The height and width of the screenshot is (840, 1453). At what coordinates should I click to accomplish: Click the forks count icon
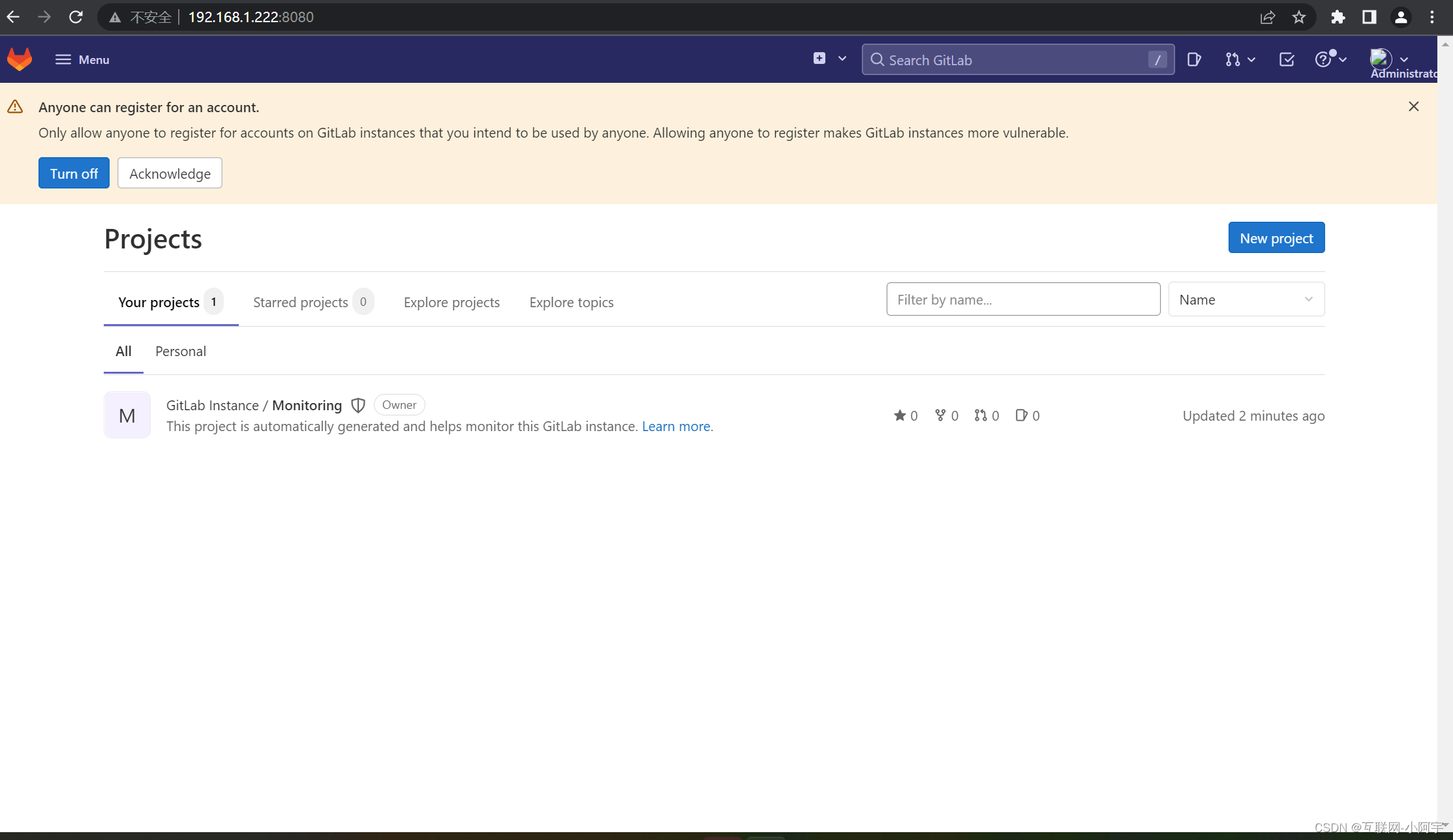click(940, 415)
